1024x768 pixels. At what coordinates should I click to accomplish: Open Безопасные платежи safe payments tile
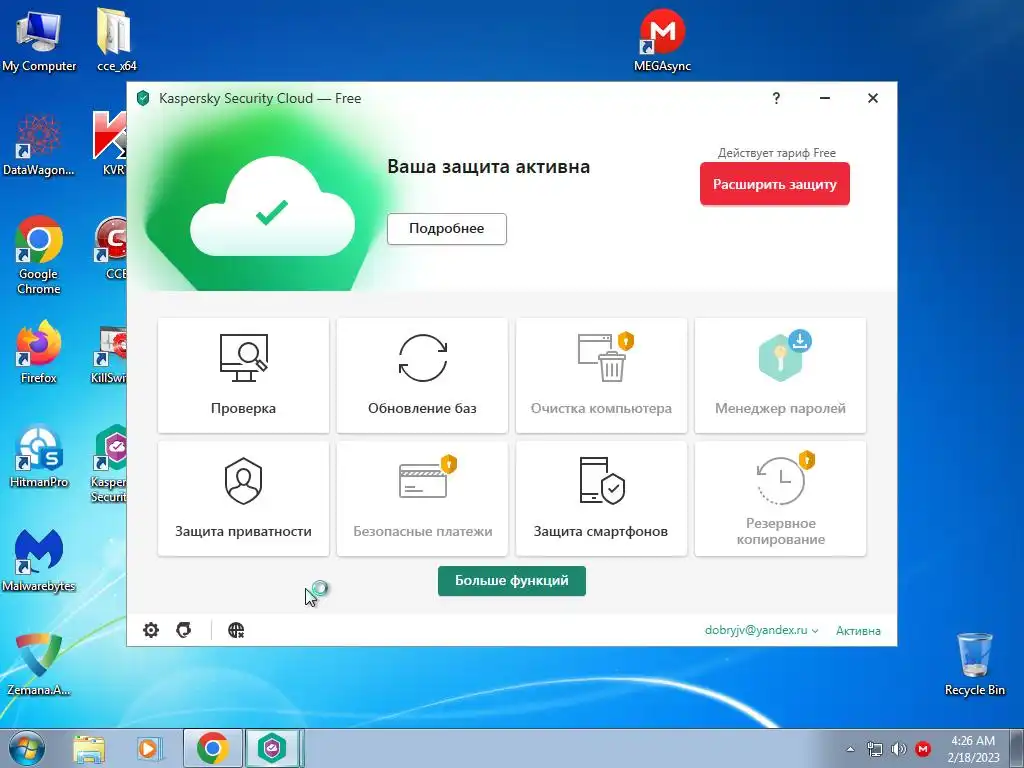(x=422, y=498)
